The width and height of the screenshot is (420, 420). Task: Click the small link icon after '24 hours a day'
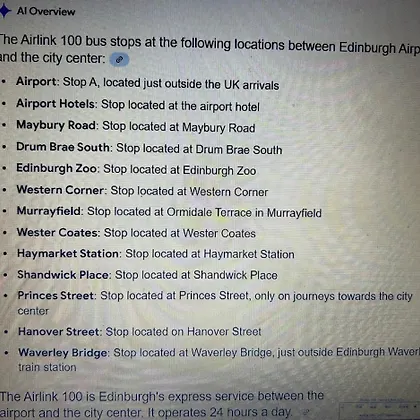(306, 412)
